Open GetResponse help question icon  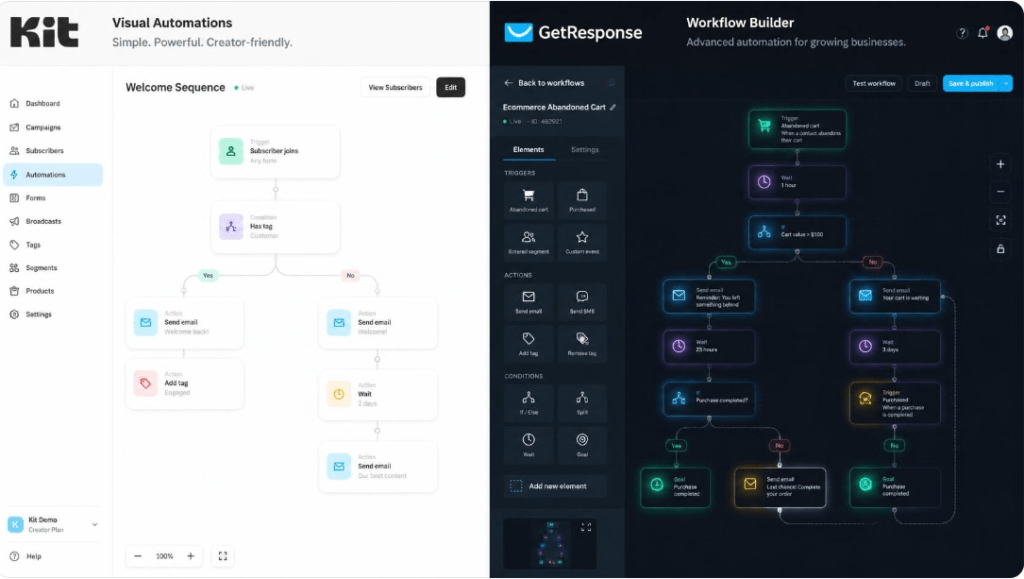(x=962, y=33)
